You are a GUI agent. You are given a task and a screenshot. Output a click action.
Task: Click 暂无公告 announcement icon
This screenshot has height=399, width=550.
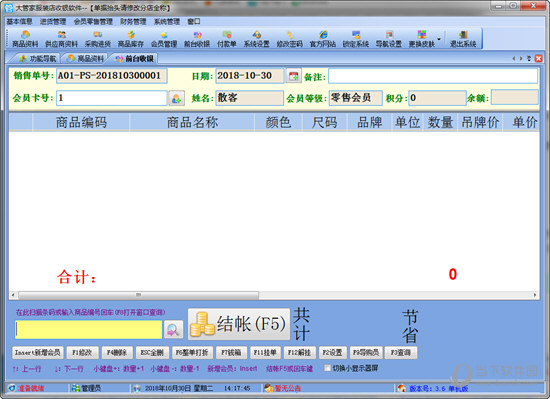(269, 388)
